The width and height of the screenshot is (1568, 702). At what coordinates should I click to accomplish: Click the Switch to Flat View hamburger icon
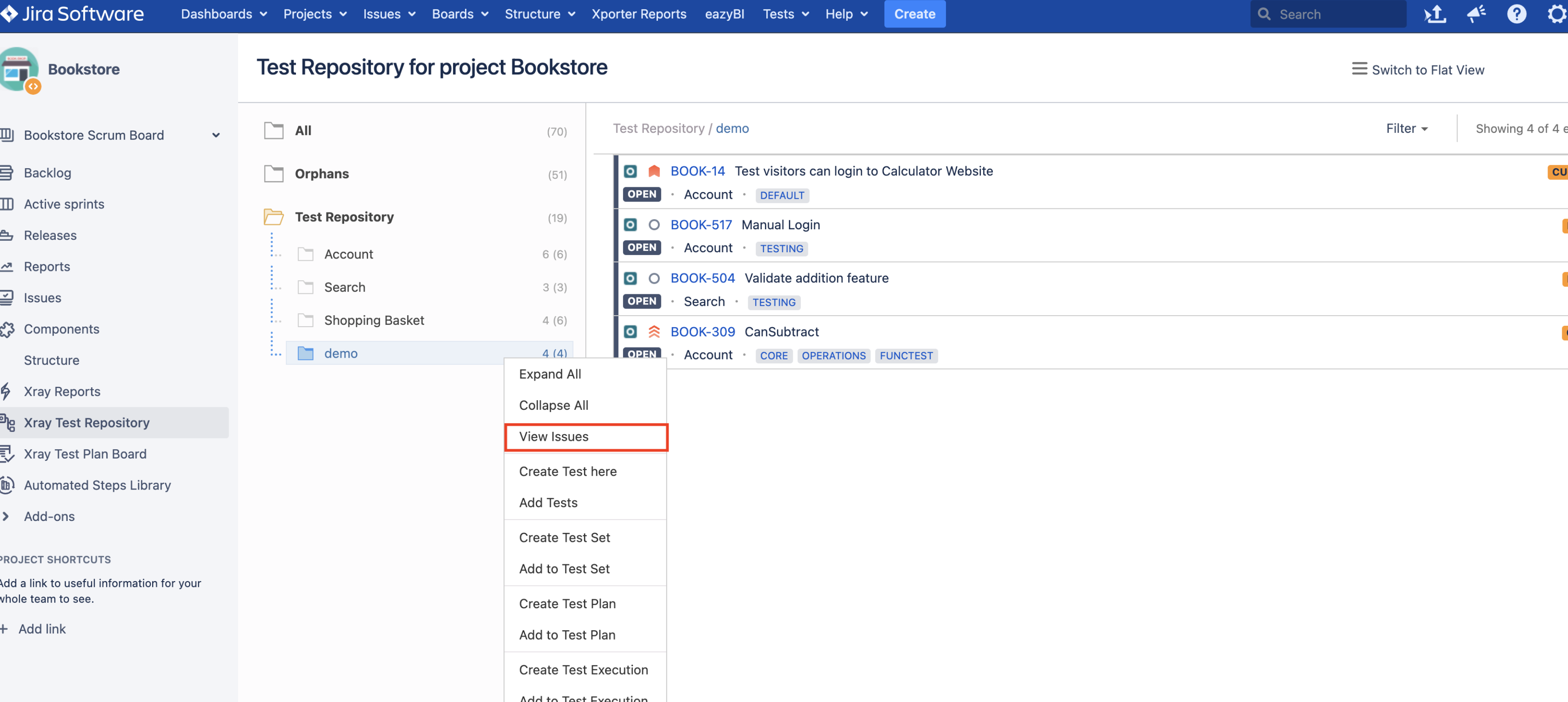tap(1359, 69)
